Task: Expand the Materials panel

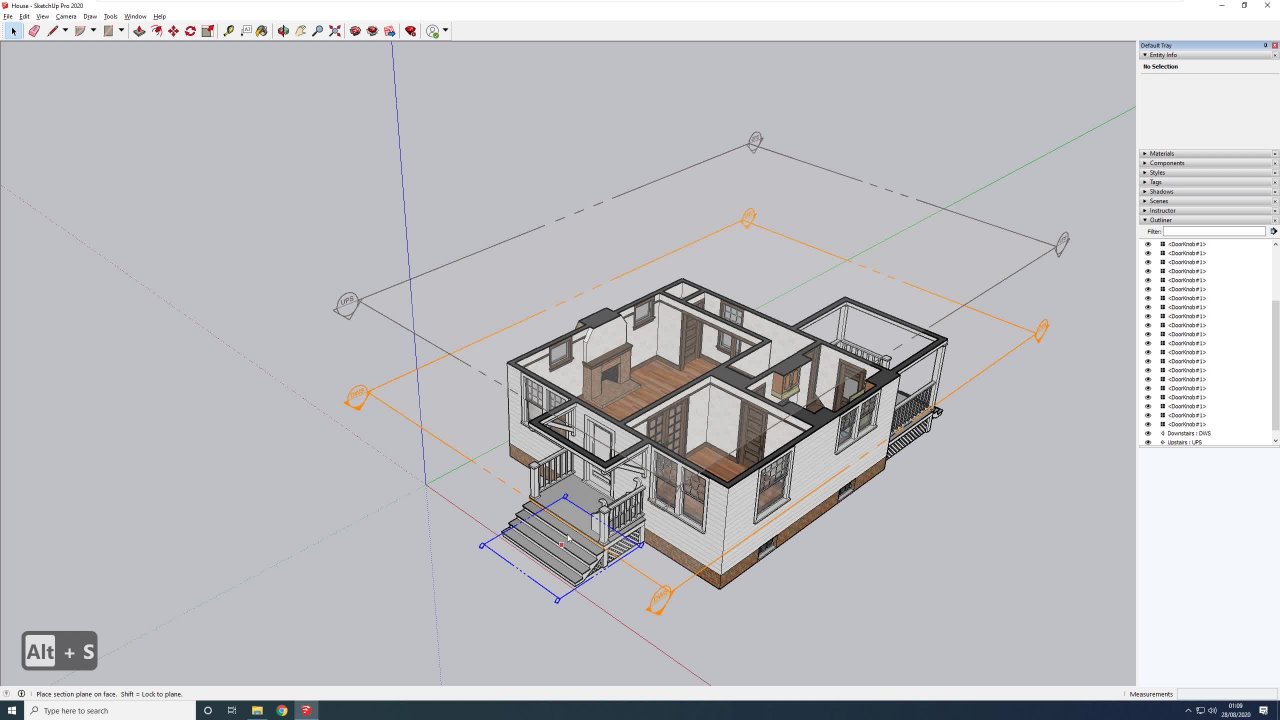Action: [x=1161, y=154]
